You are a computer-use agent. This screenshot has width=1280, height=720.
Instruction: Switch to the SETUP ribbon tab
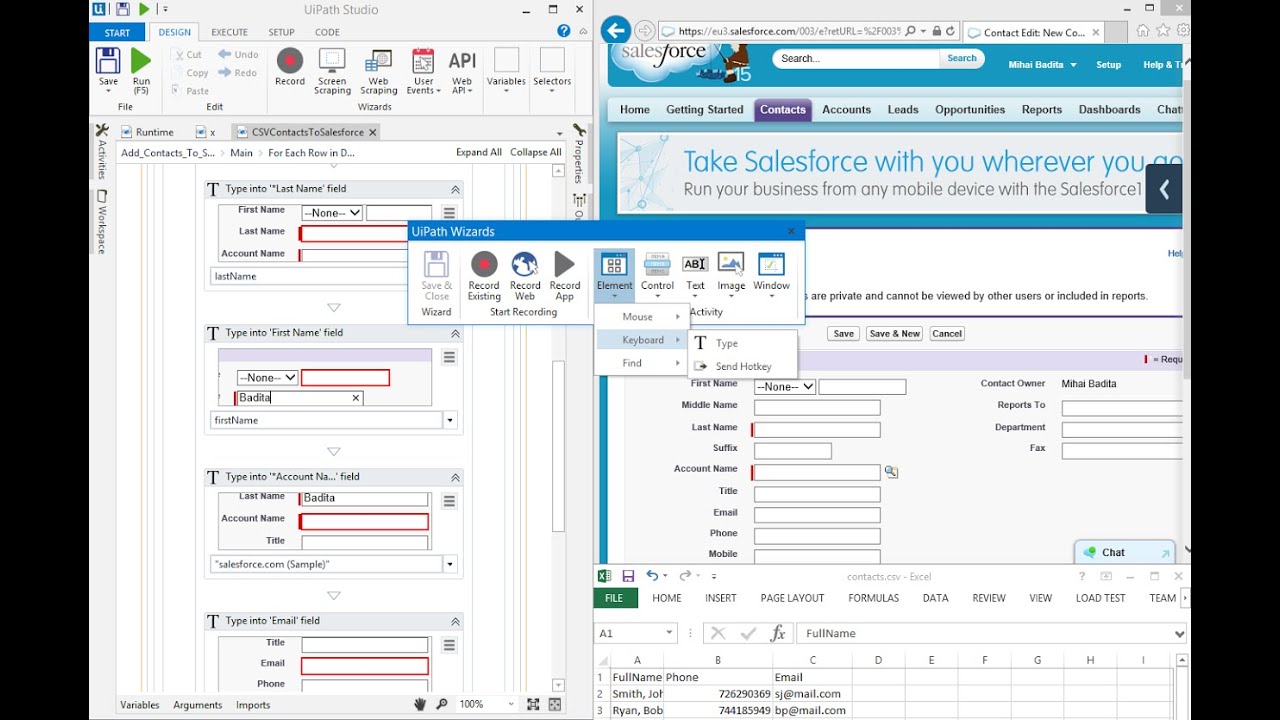point(281,32)
